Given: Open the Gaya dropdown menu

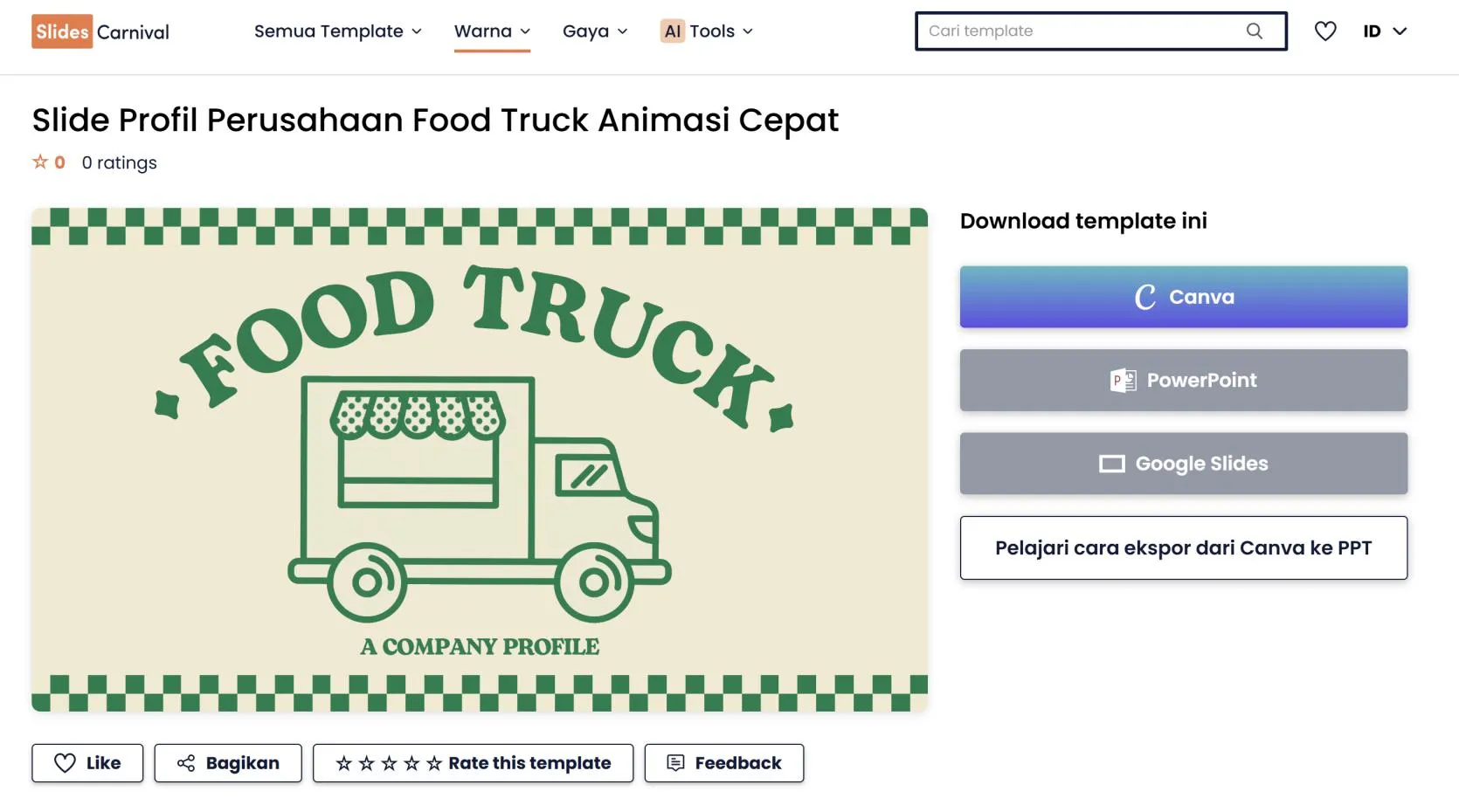Looking at the screenshot, I should [x=594, y=31].
